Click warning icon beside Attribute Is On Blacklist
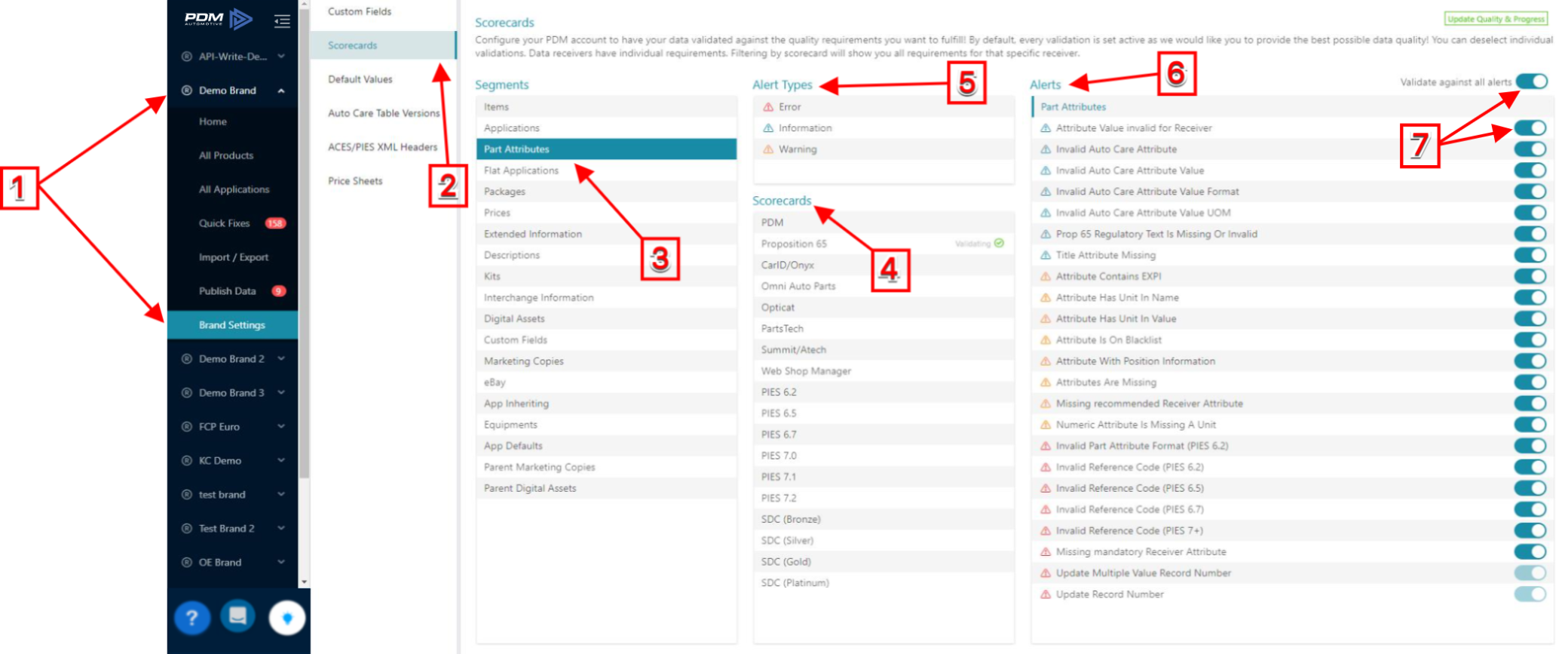1568x654 pixels. [x=1046, y=340]
